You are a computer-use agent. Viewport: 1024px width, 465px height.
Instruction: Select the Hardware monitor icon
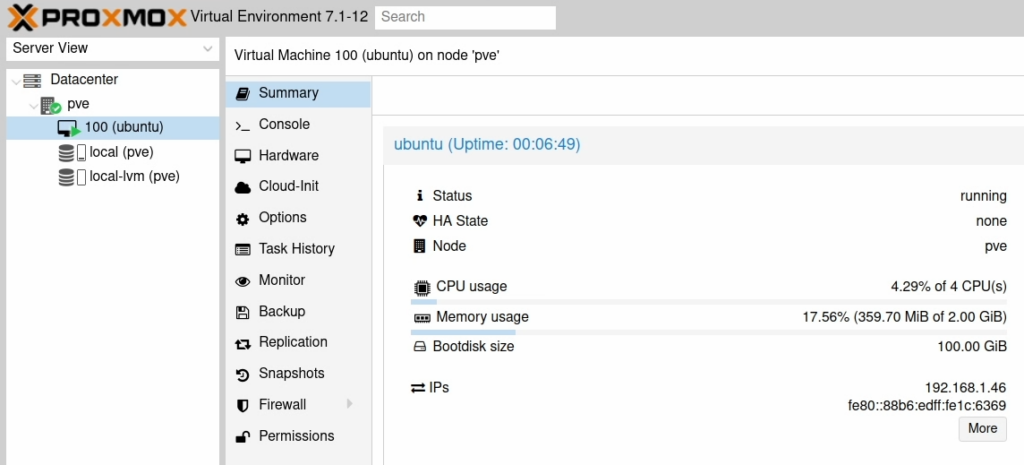click(242, 156)
